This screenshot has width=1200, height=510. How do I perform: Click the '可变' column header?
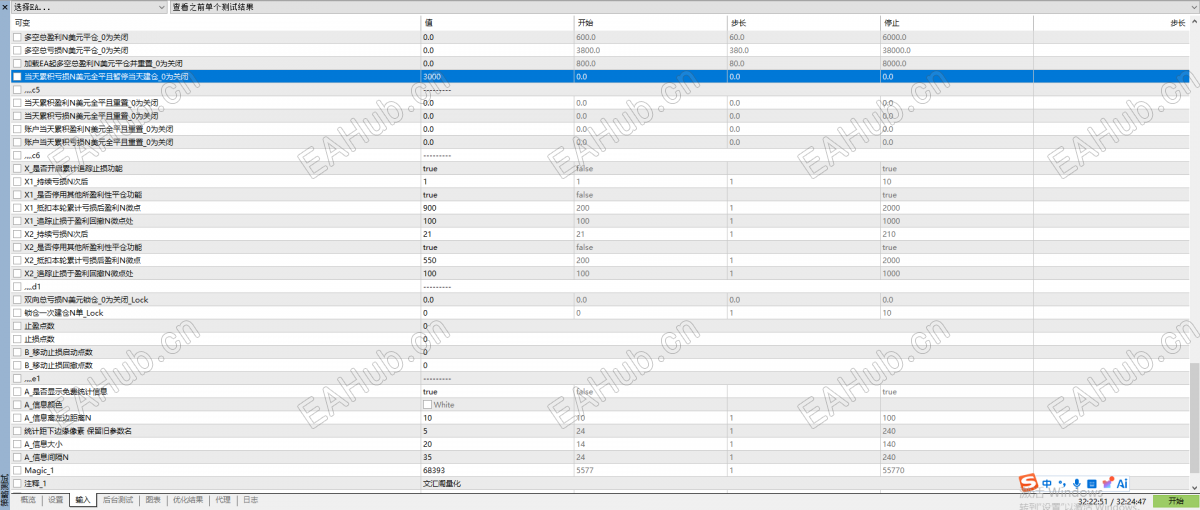pyautogui.click(x=215, y=22)
